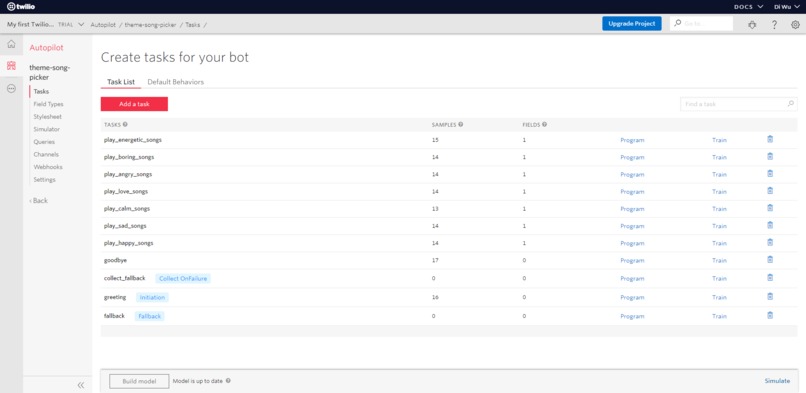806x393 pixels.
Task: Open Tasks in the sidebar
Action: click(41, 91)
